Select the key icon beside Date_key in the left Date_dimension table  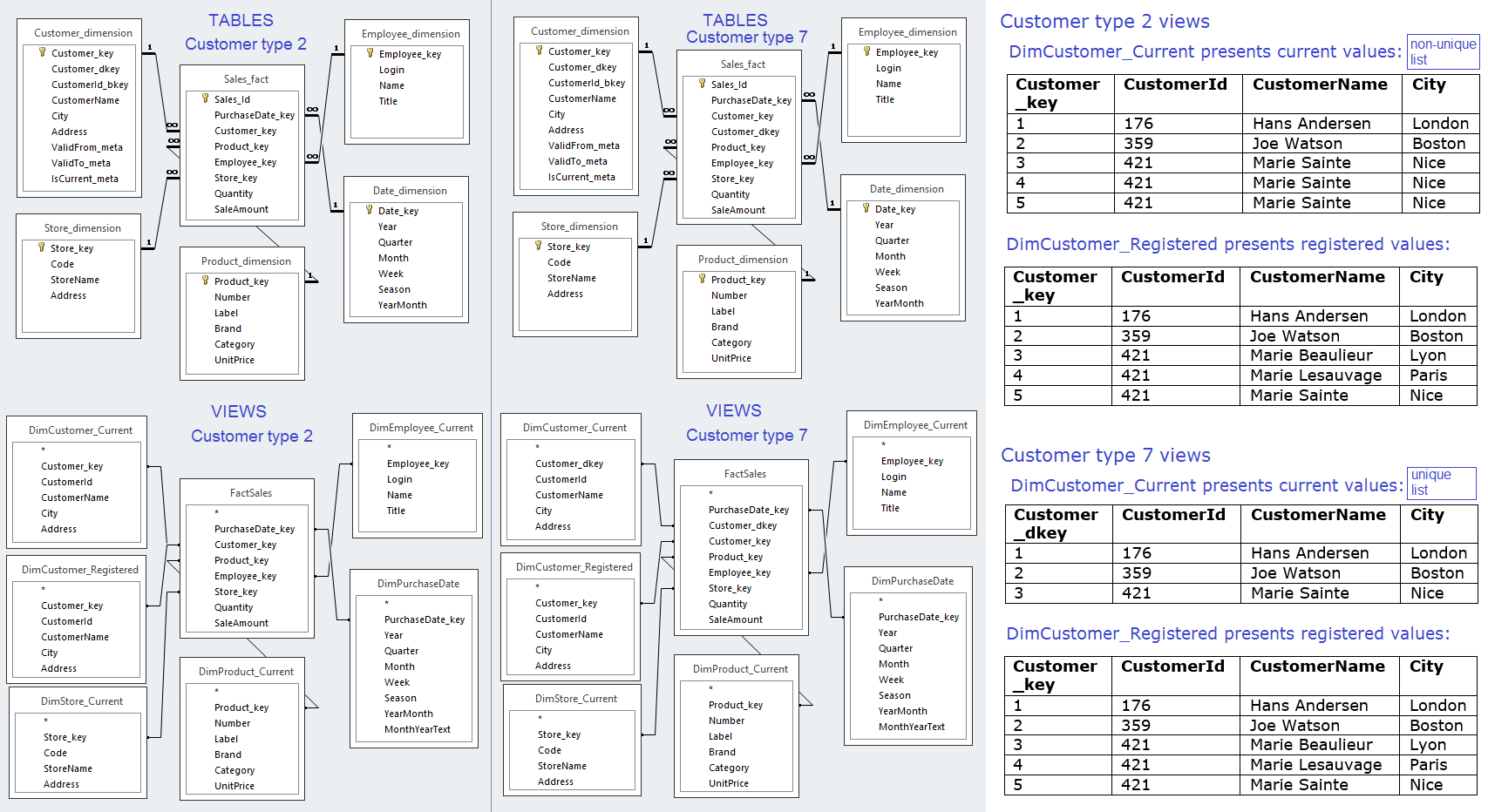click(369, 210)
